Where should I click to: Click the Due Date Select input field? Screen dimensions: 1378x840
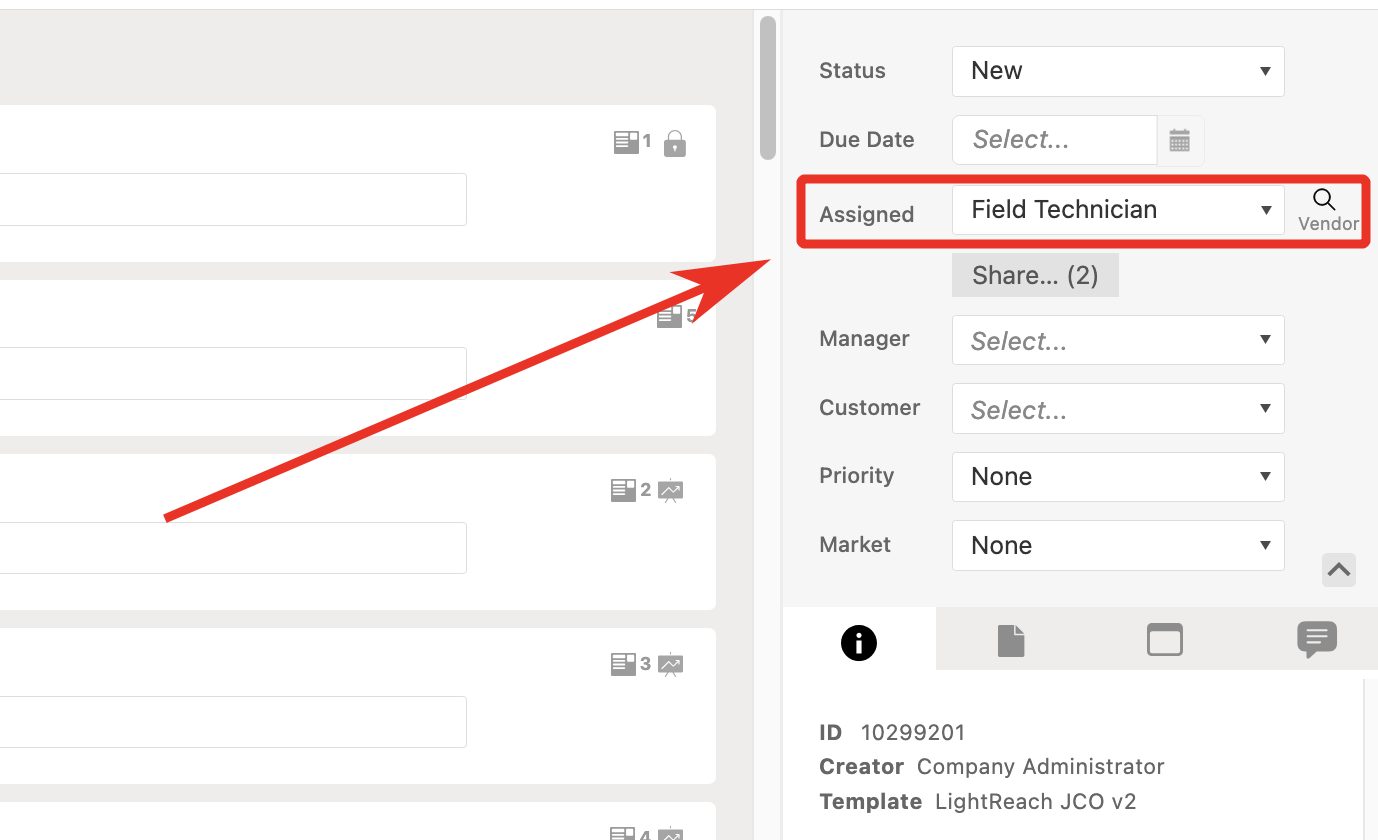(1054, 141)
